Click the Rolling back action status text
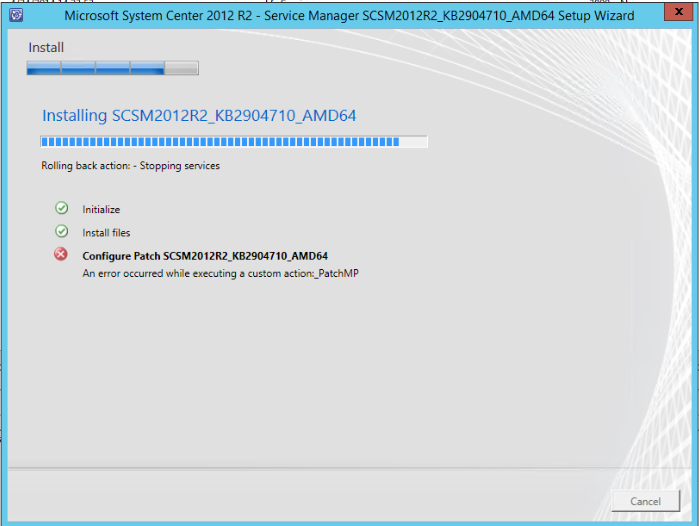699x526 pixels. 130,166
